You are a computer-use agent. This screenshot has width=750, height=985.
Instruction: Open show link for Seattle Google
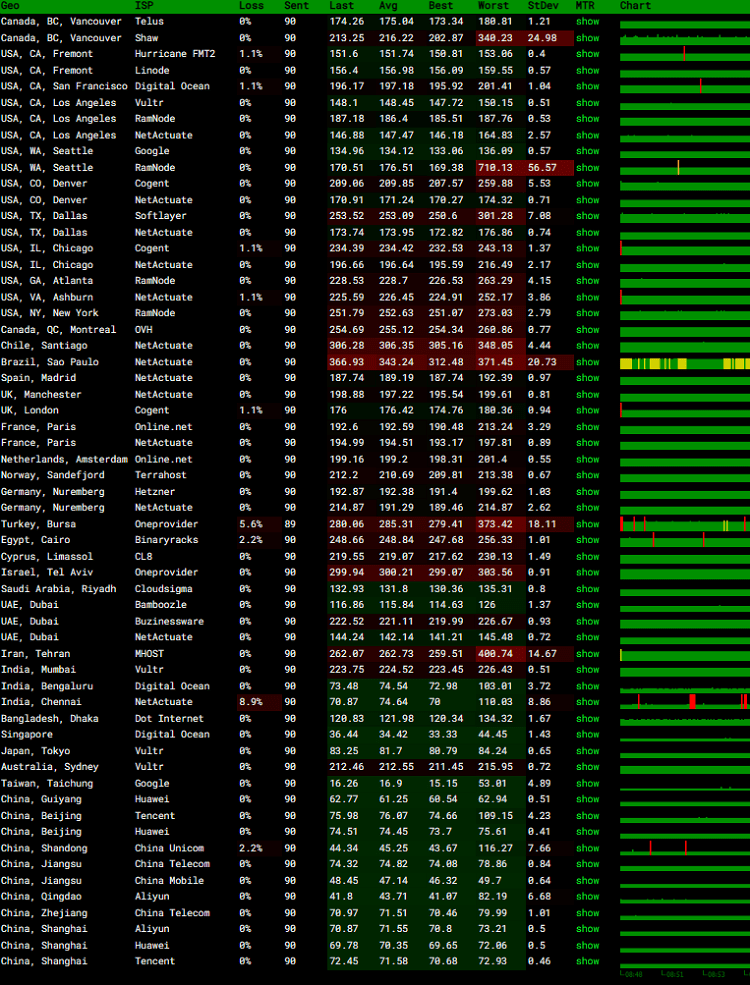(587, 151)
